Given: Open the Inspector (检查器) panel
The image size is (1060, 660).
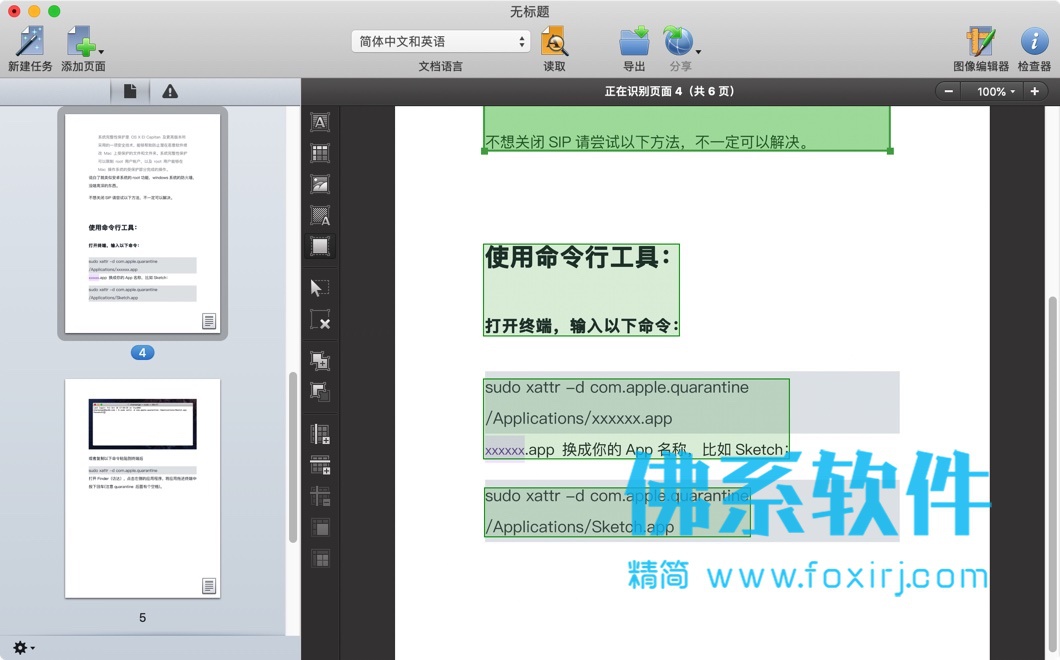Looking at the screenshot, I should [1034, 41].
